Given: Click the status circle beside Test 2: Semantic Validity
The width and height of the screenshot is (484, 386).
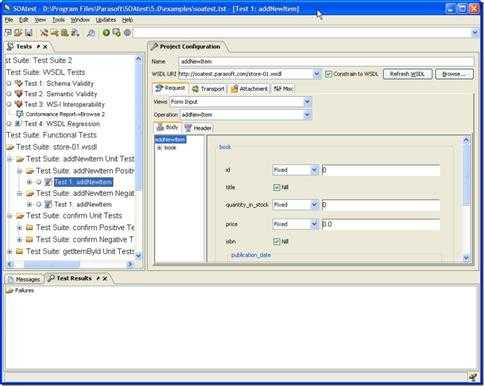Looking at the screenshot, I should 9,94.
